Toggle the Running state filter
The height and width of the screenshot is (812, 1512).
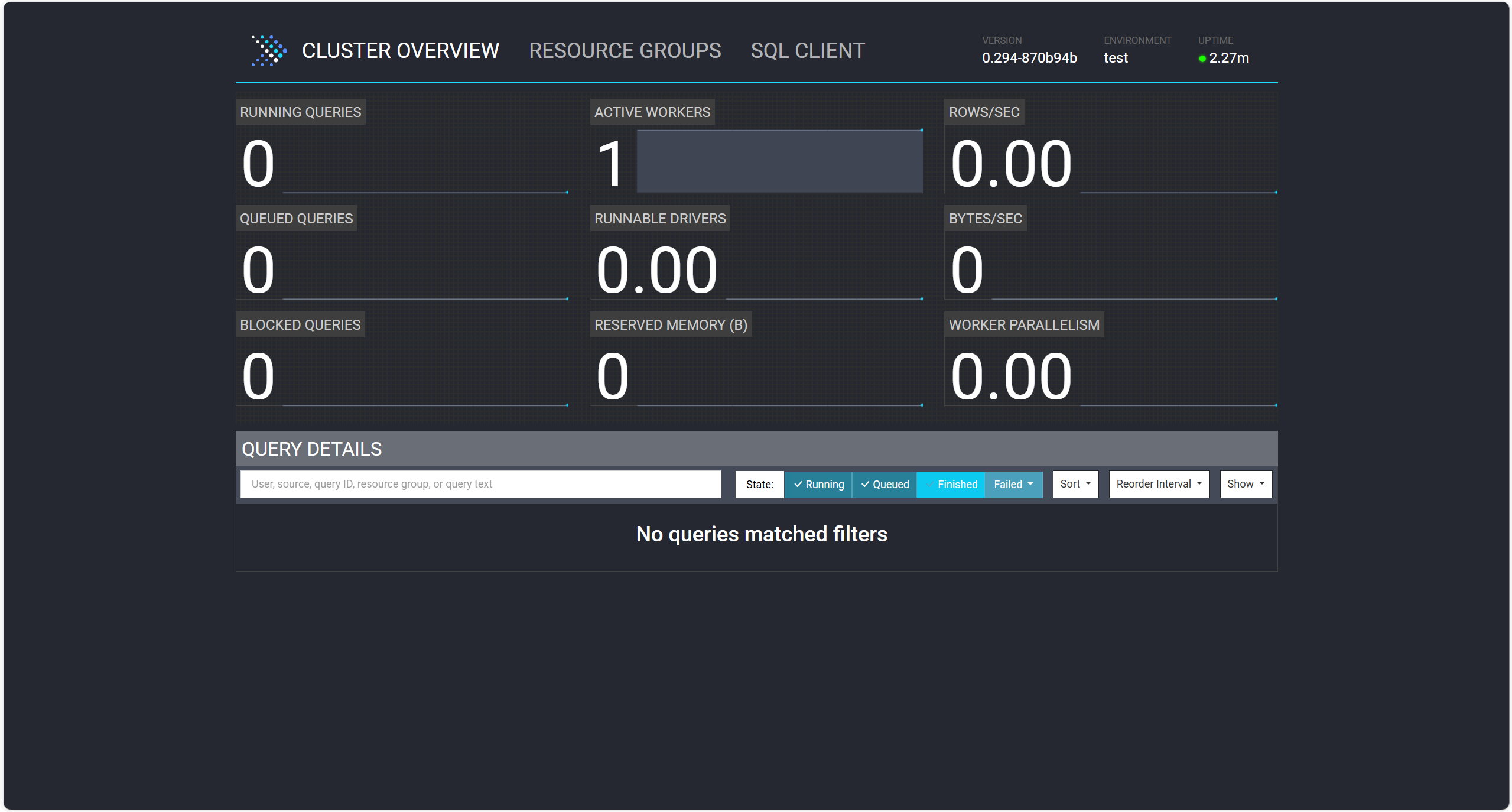coord(818,484)
